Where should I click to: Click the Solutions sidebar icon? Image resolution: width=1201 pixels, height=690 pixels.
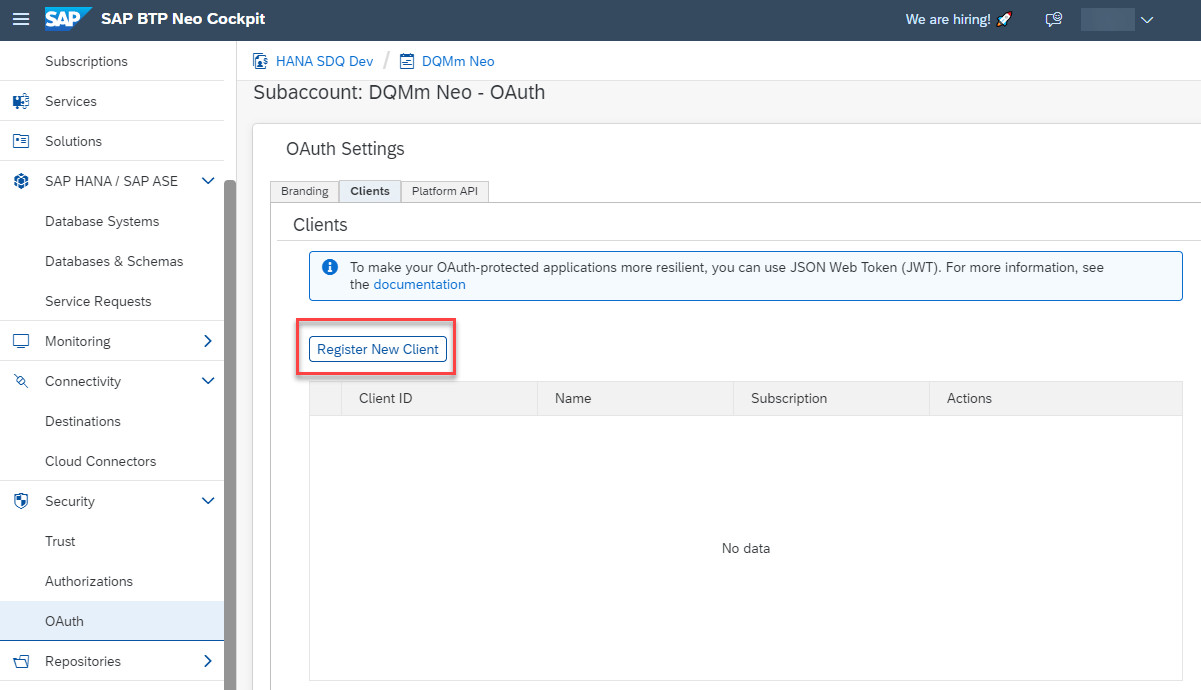(x=21, y=141)
